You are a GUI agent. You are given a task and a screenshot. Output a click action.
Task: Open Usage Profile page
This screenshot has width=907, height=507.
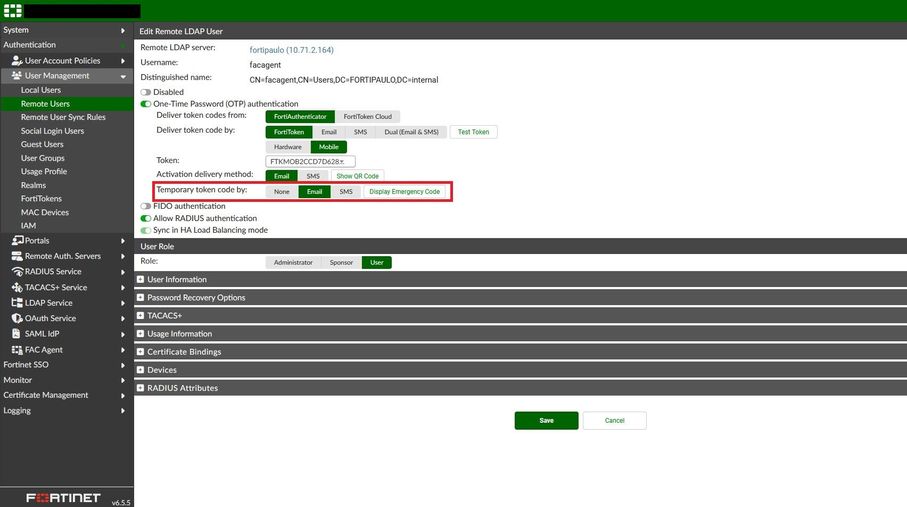tap(43, 171)
